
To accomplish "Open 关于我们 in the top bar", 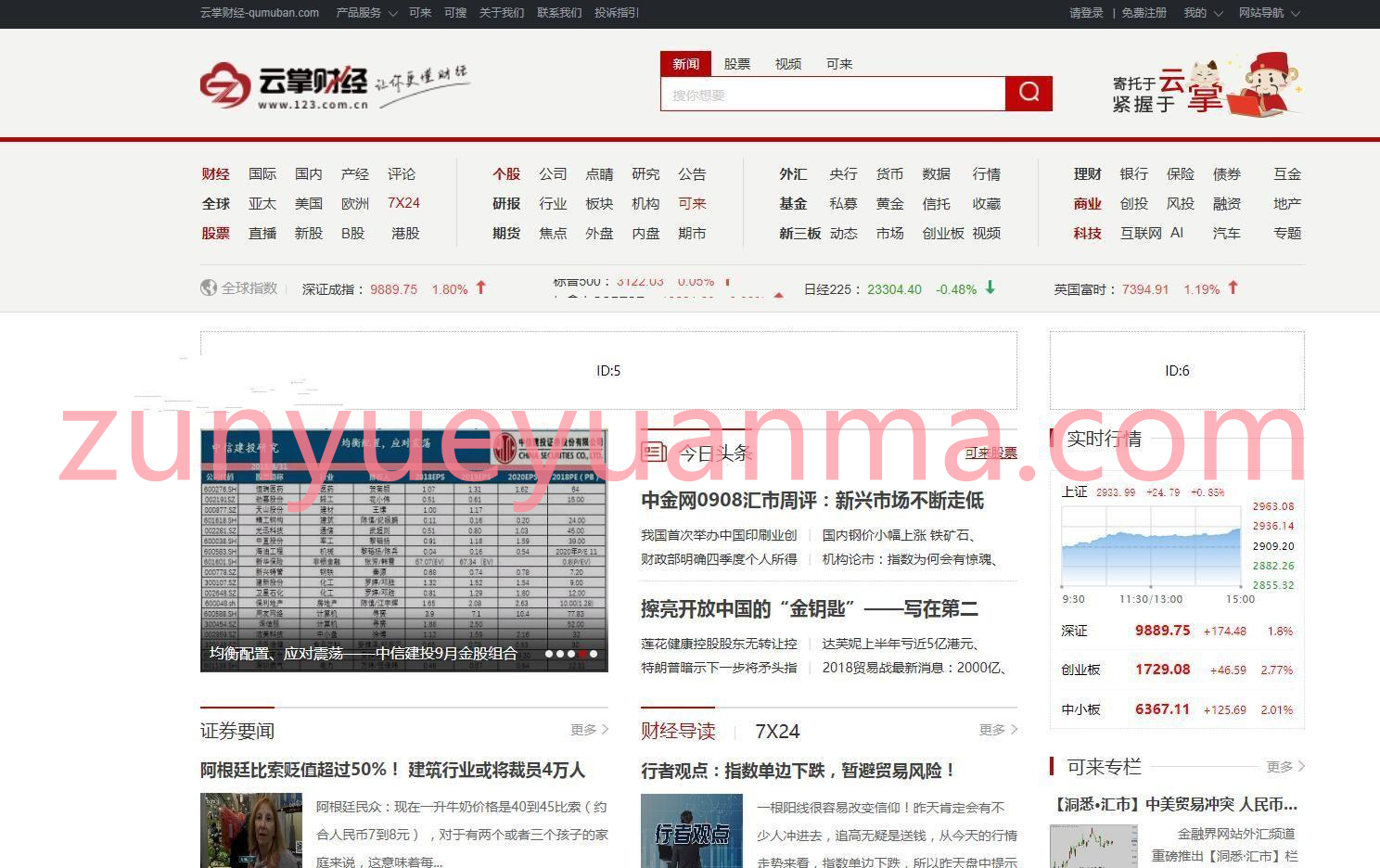I will pyautogui.click(x=501, y=13).
